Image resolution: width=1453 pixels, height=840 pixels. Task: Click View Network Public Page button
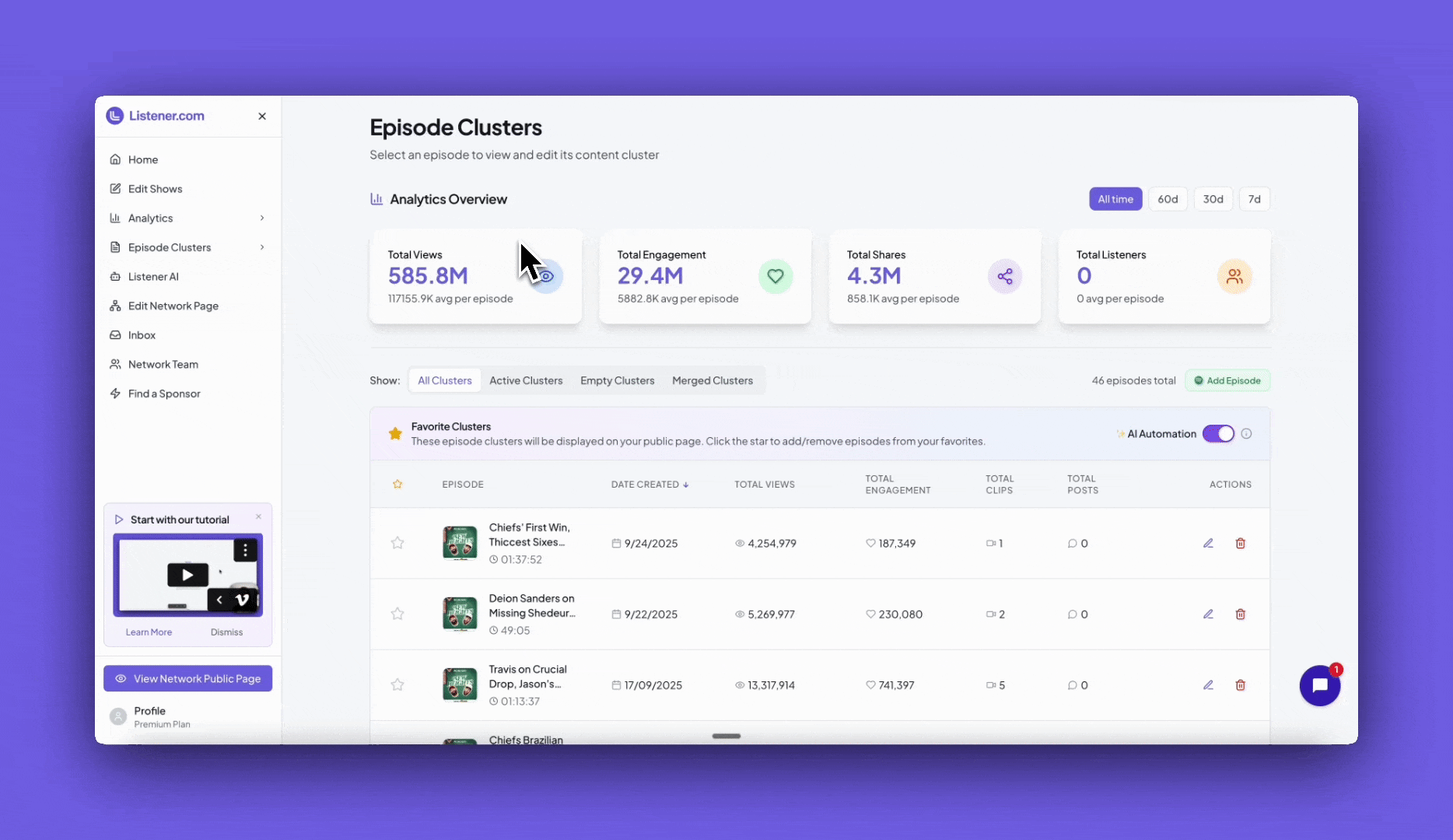point(187,678)
